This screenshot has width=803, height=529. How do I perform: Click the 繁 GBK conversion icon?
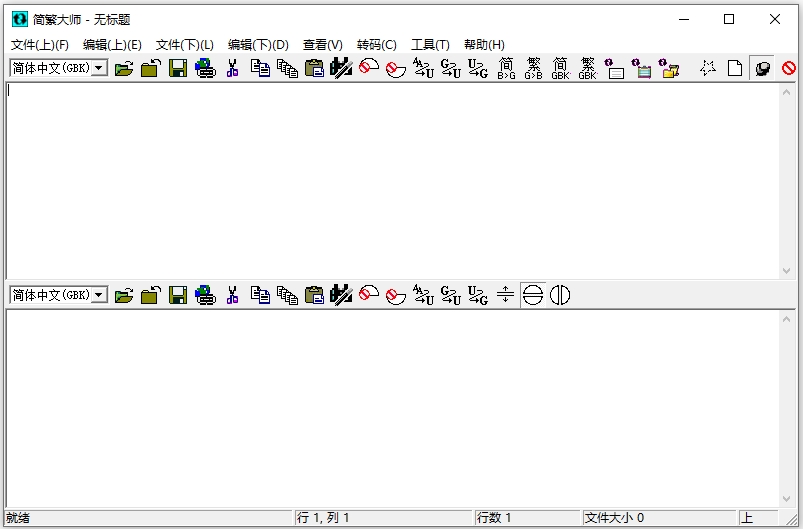pos(587,68)
